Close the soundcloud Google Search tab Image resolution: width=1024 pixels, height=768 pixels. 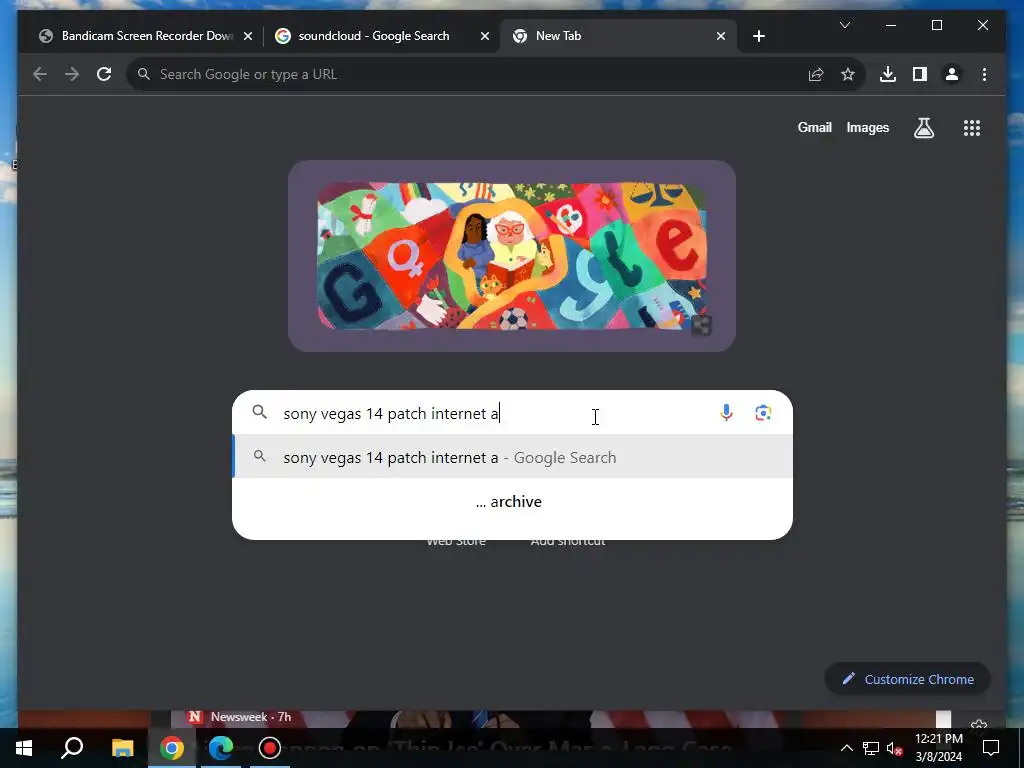pos(485,36)
